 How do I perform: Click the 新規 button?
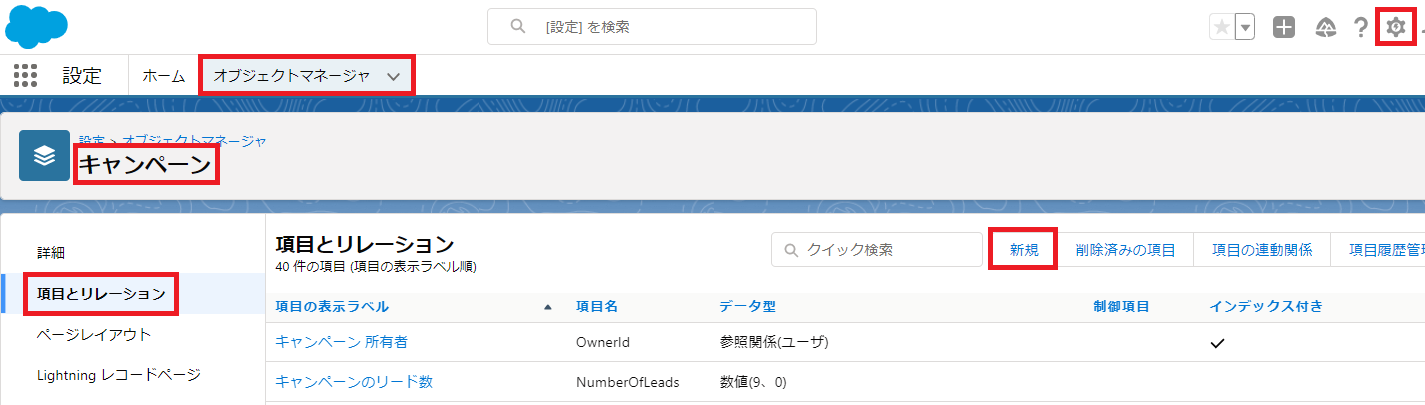1024,250
